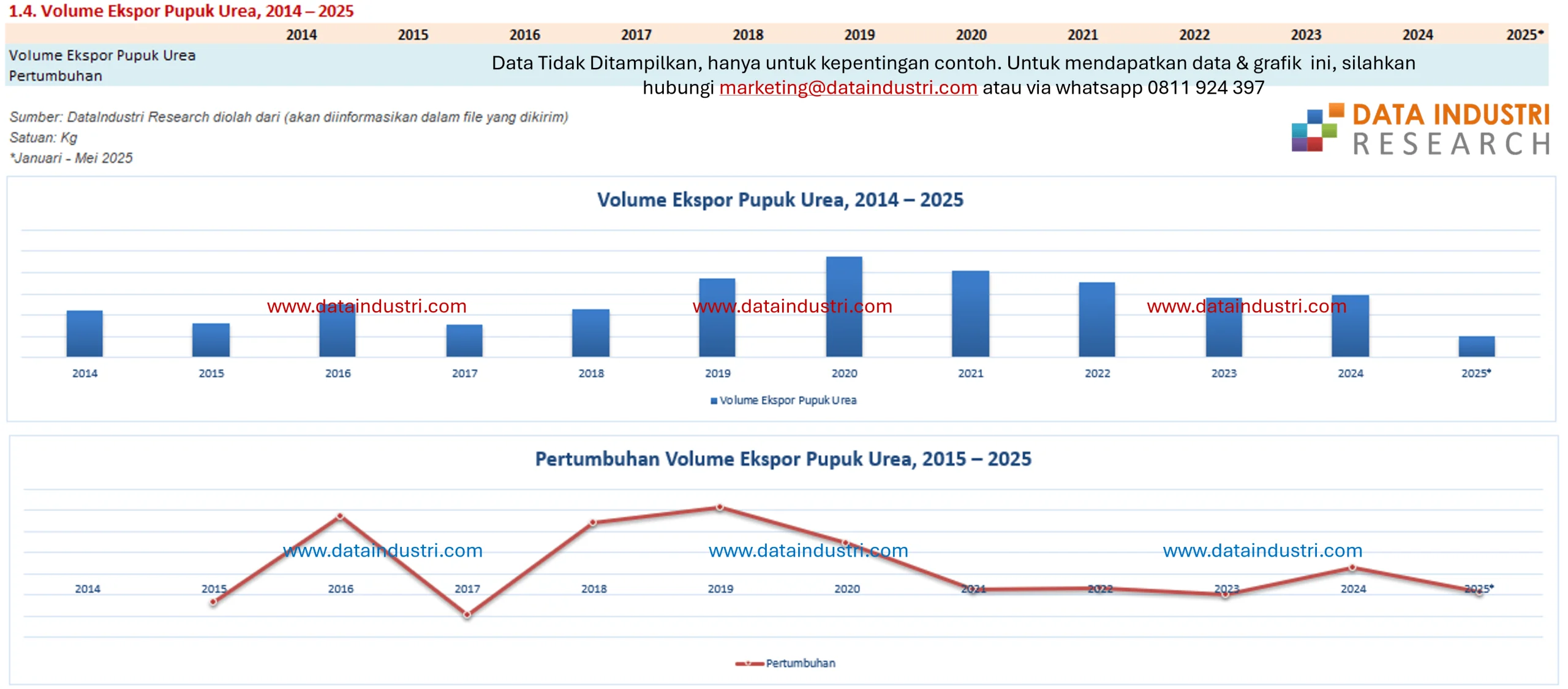
Task: Click the 2019 peak point on growth line
Action: 720,507
